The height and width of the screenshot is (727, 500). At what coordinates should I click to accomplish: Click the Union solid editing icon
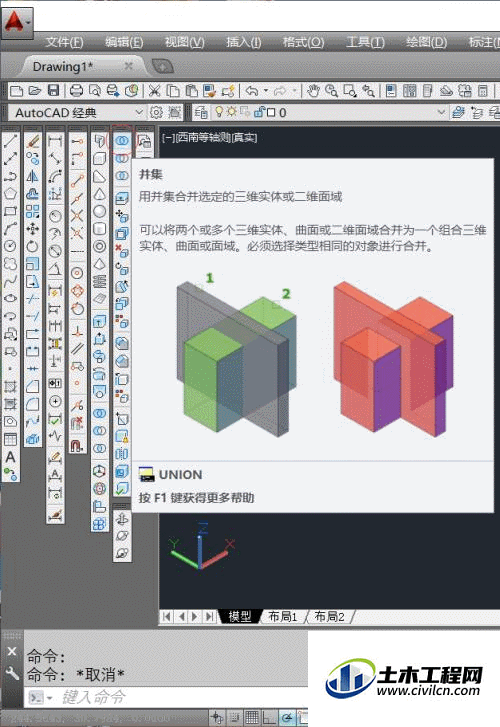tap(122, 140)
